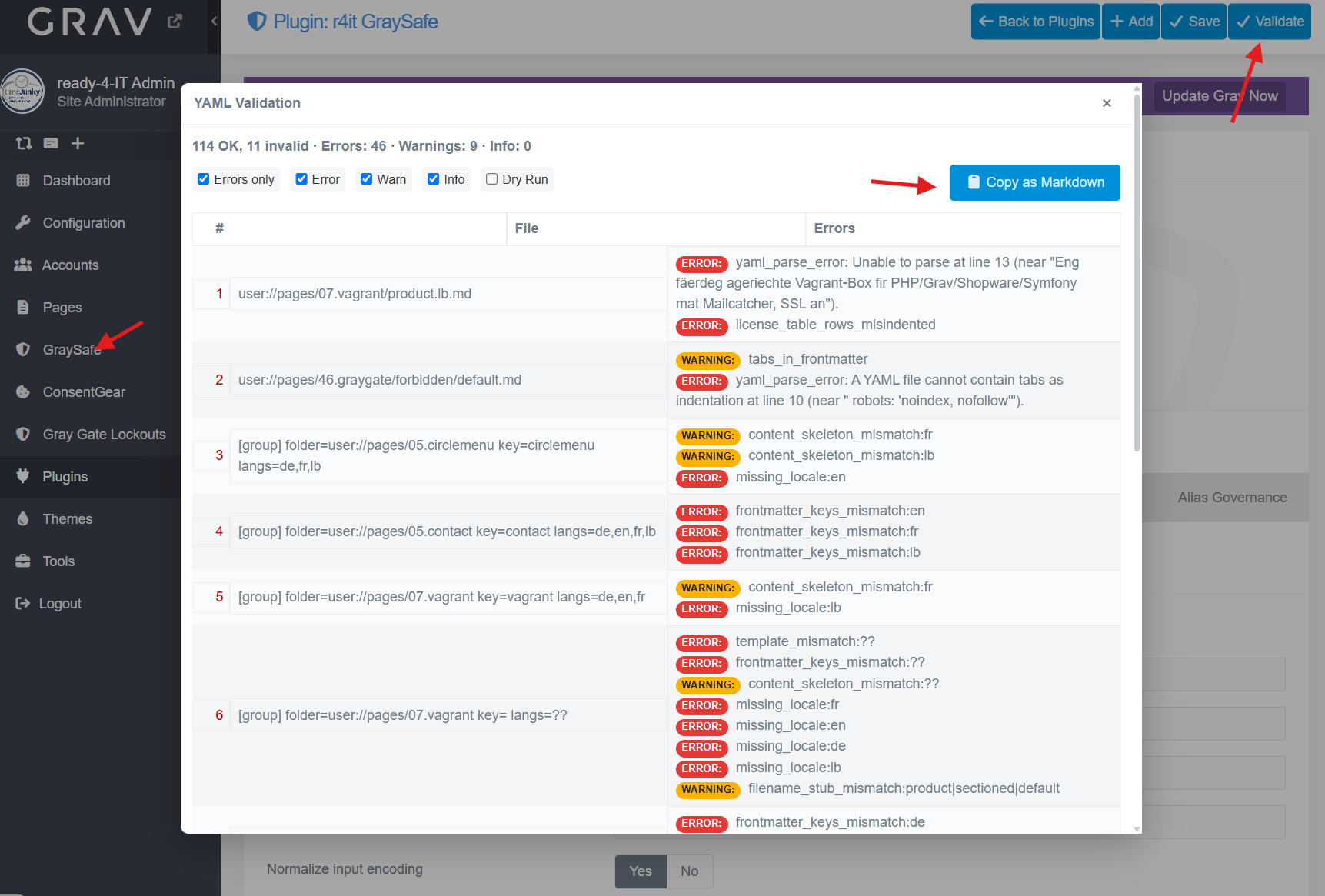Click the plus quick-add icon in the sidebar

tap(78, 143)
